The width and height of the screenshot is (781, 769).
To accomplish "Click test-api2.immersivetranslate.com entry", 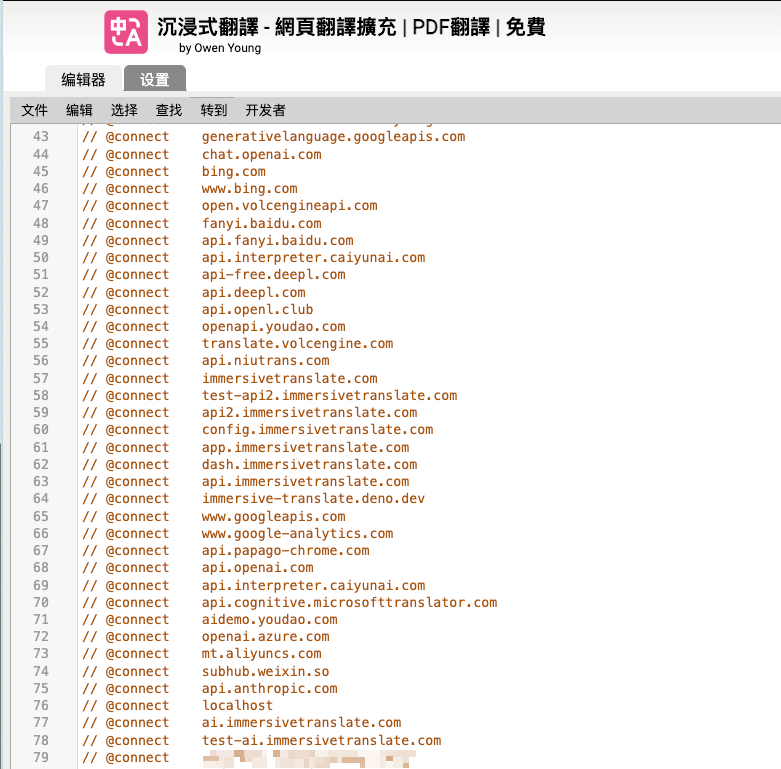I will pos(329,395).
